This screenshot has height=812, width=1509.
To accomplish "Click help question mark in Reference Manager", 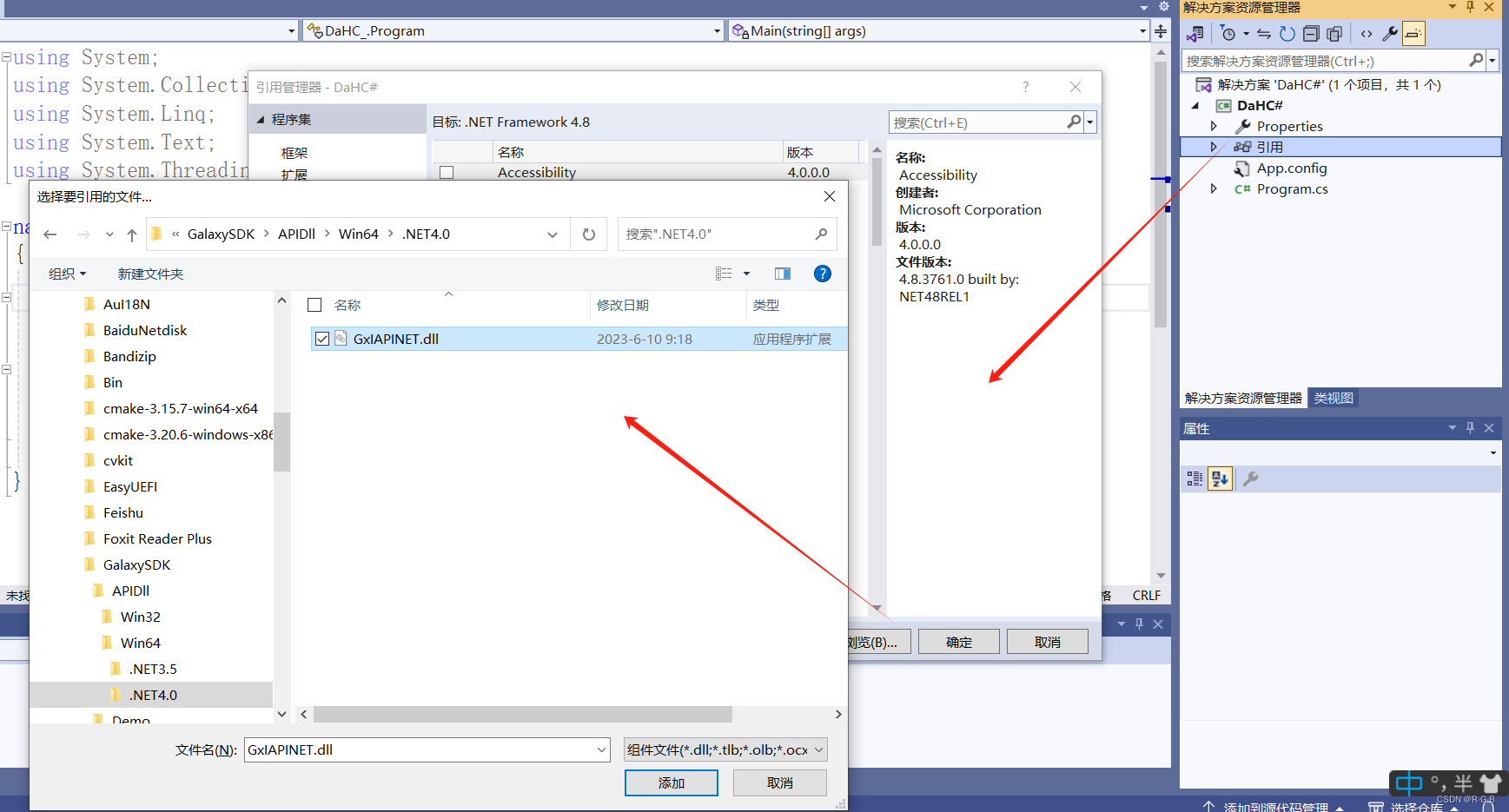I will (x=1026, y=87).
